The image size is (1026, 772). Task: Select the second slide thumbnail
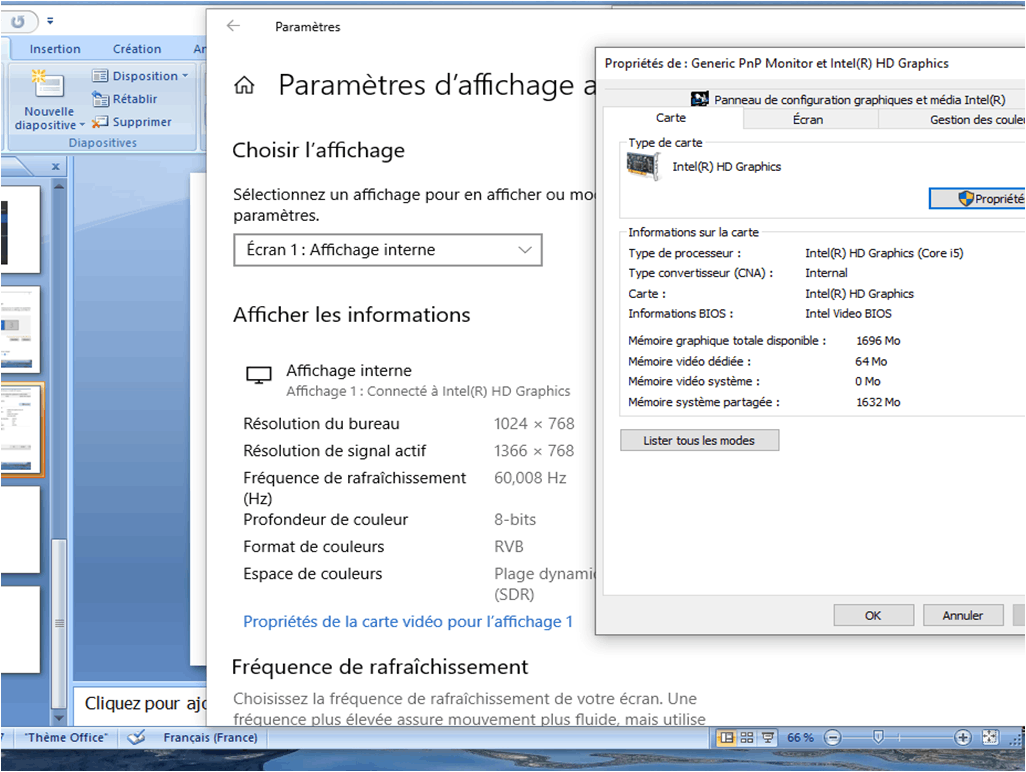pos(20,329)
